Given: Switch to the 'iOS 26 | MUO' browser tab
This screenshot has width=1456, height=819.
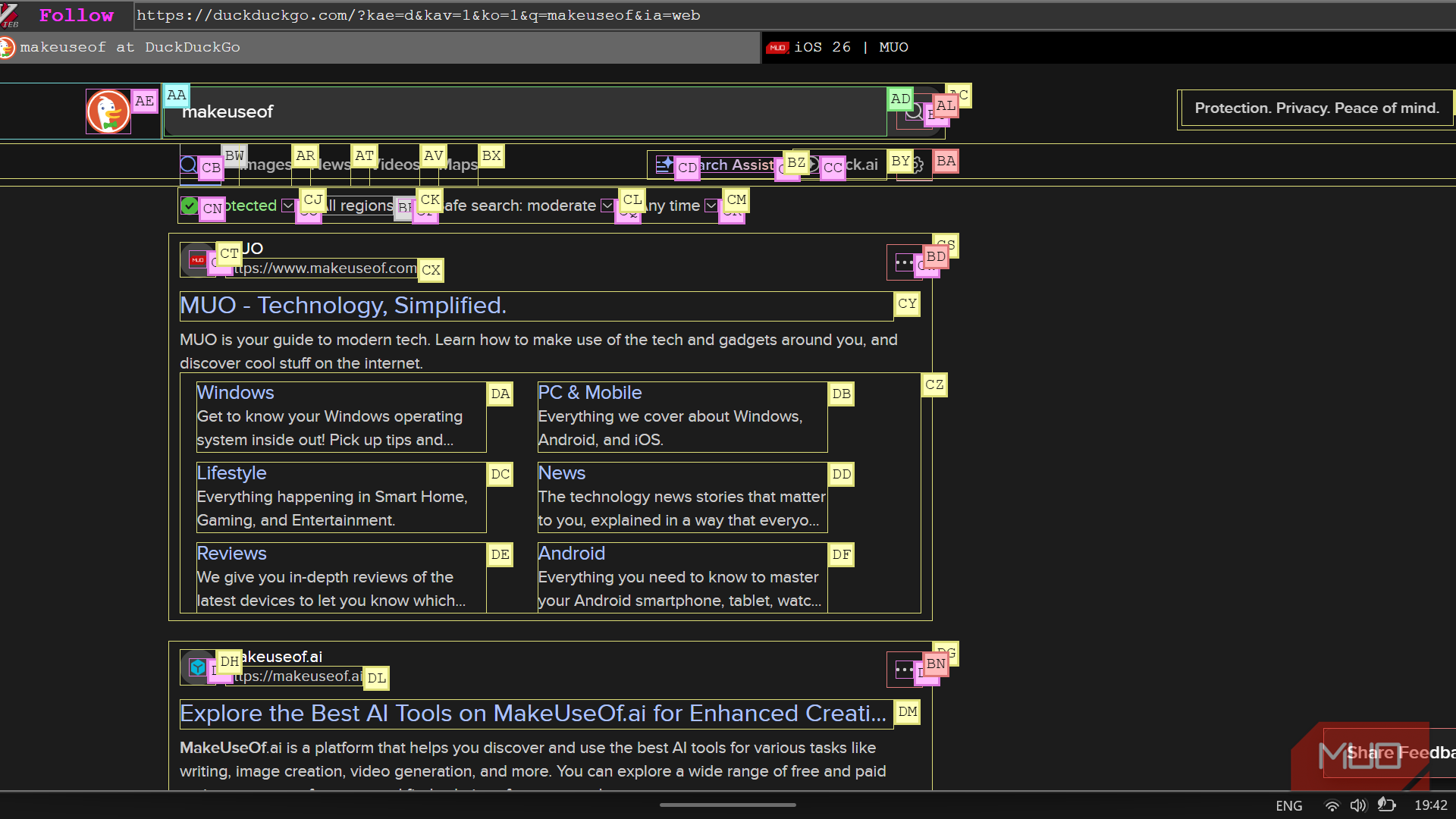Looking at the screenshot, I should tap(1107, 47).
